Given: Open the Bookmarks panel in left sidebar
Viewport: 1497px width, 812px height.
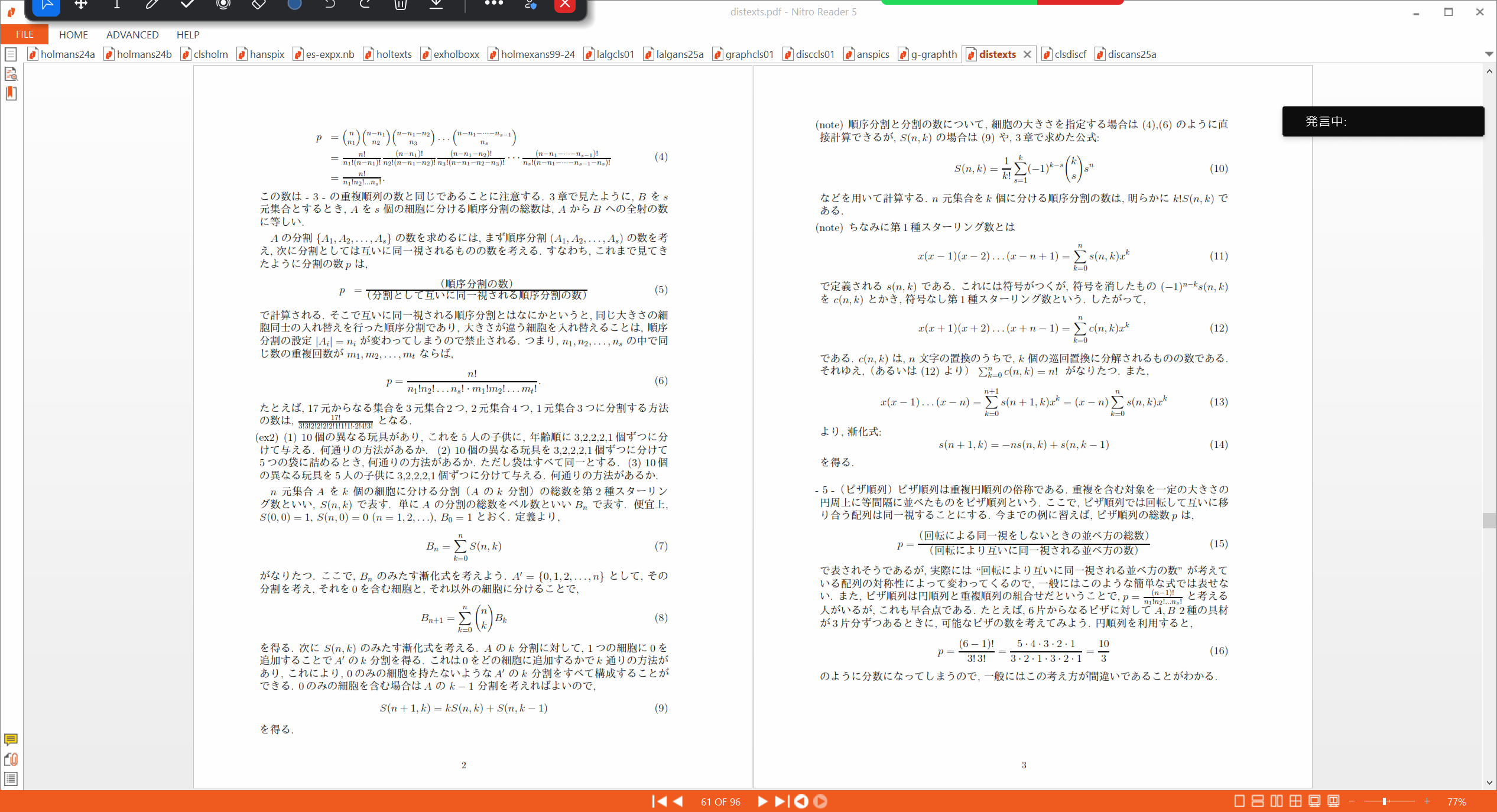Looking at the screenshot, I should [x=11, y=93].
